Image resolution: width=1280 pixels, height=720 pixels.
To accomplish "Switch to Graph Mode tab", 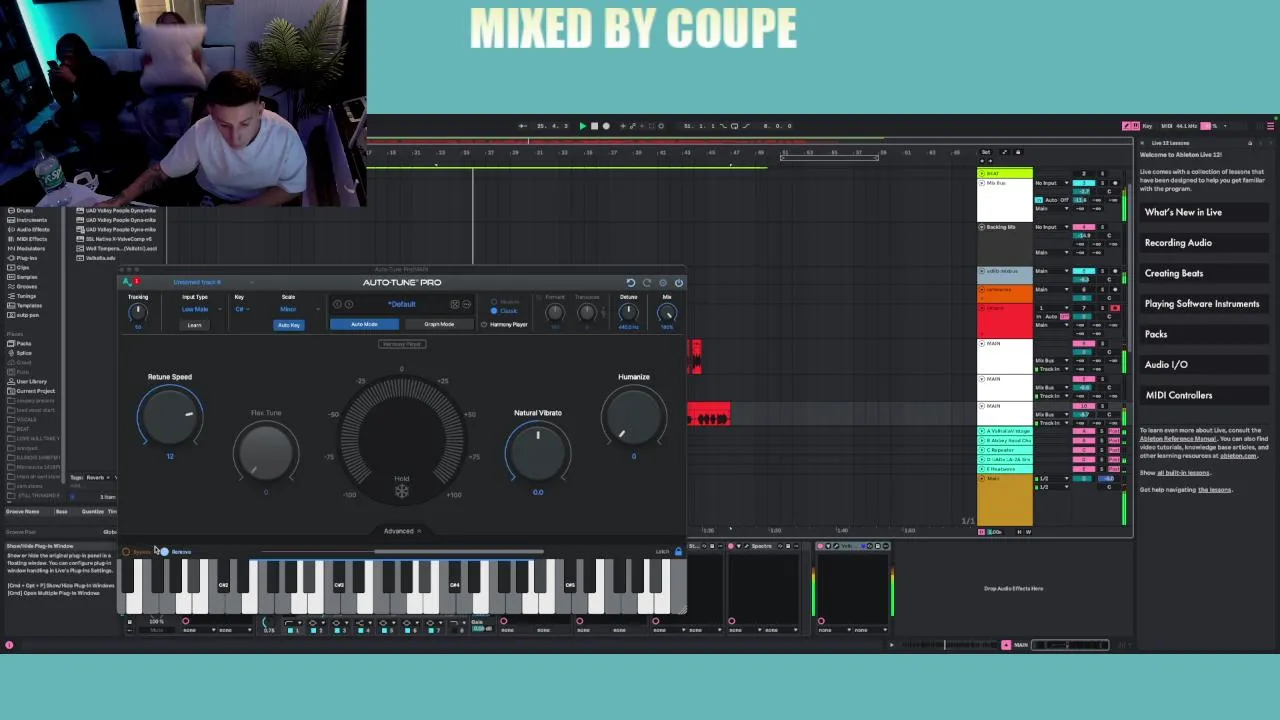I will click(x=439, y=324).
